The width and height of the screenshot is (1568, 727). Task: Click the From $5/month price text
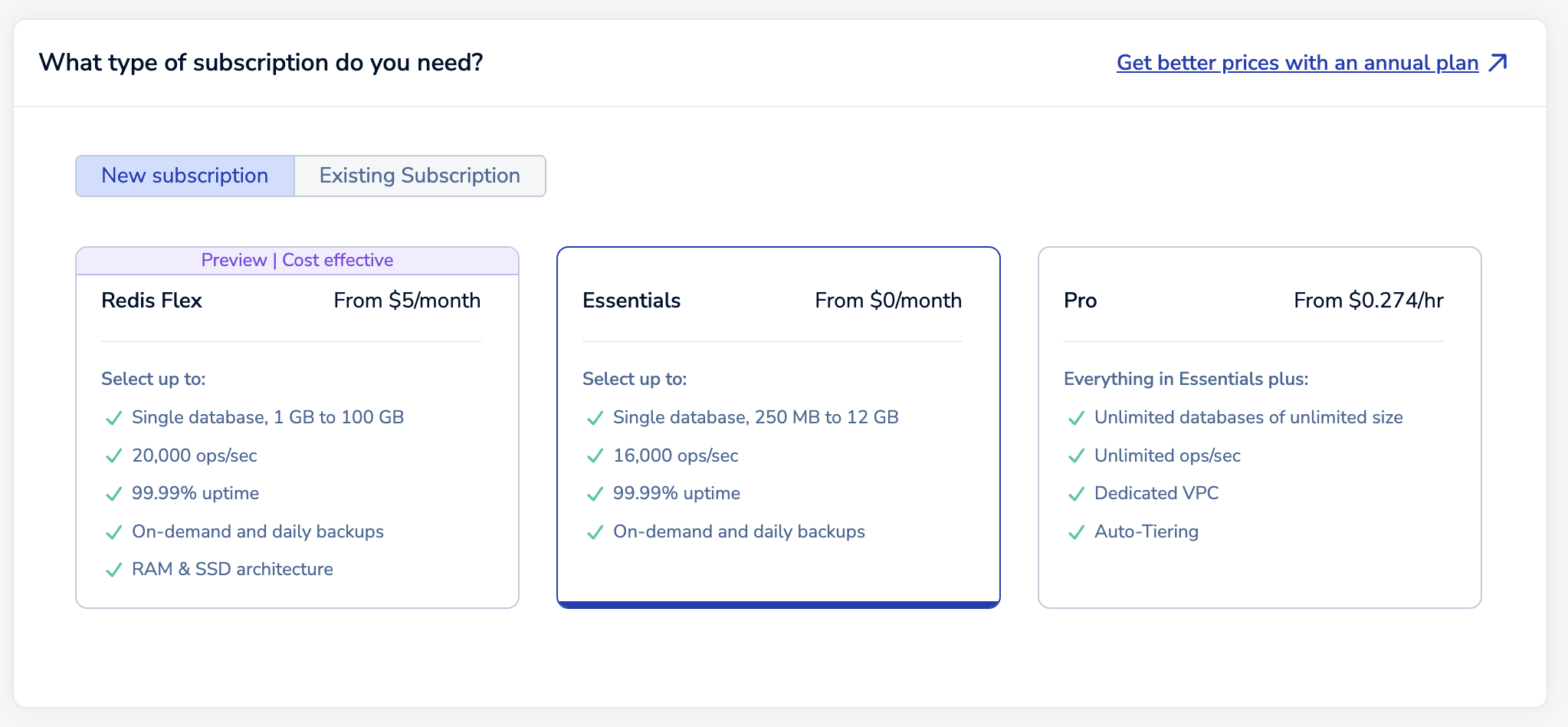(407, 301)
